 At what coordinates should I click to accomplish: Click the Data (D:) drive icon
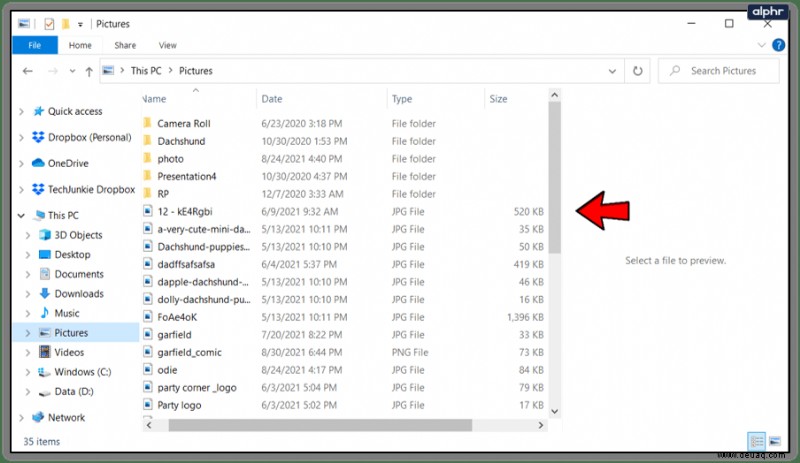(x=45, y=392)
